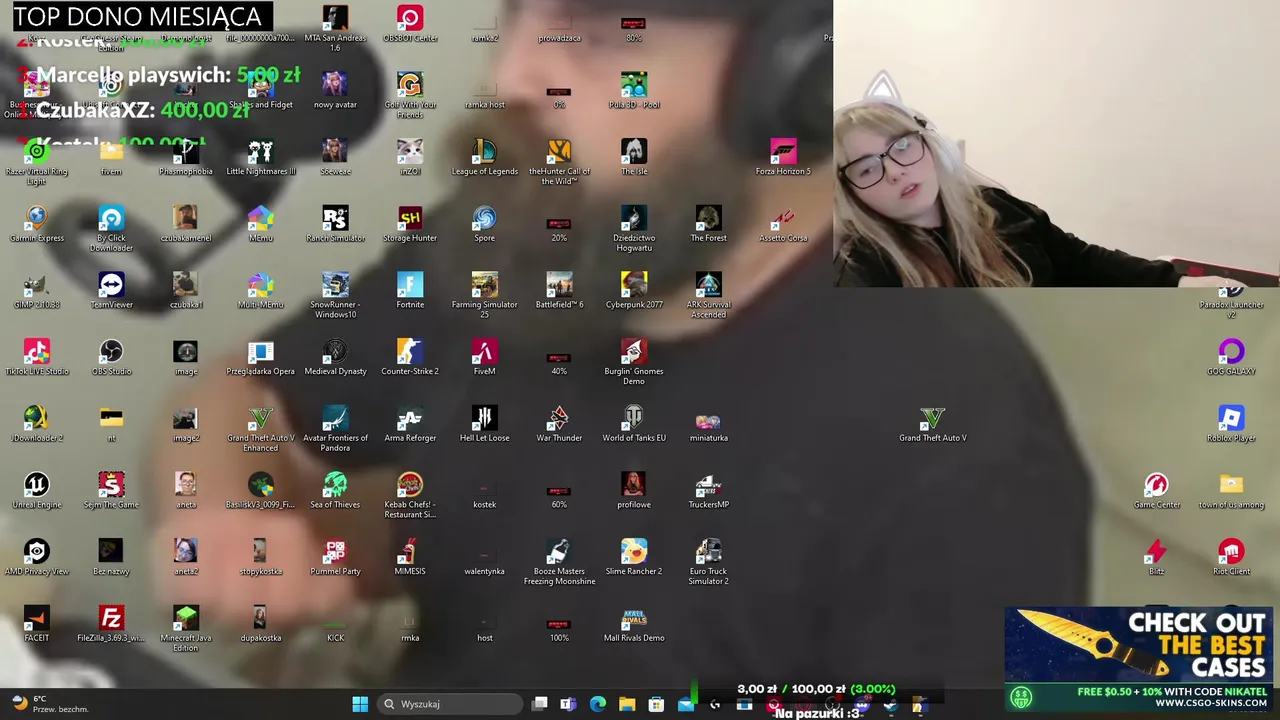Open File Explorer from taskbar
1280x720 pixels.
click(x=627, y=704)
